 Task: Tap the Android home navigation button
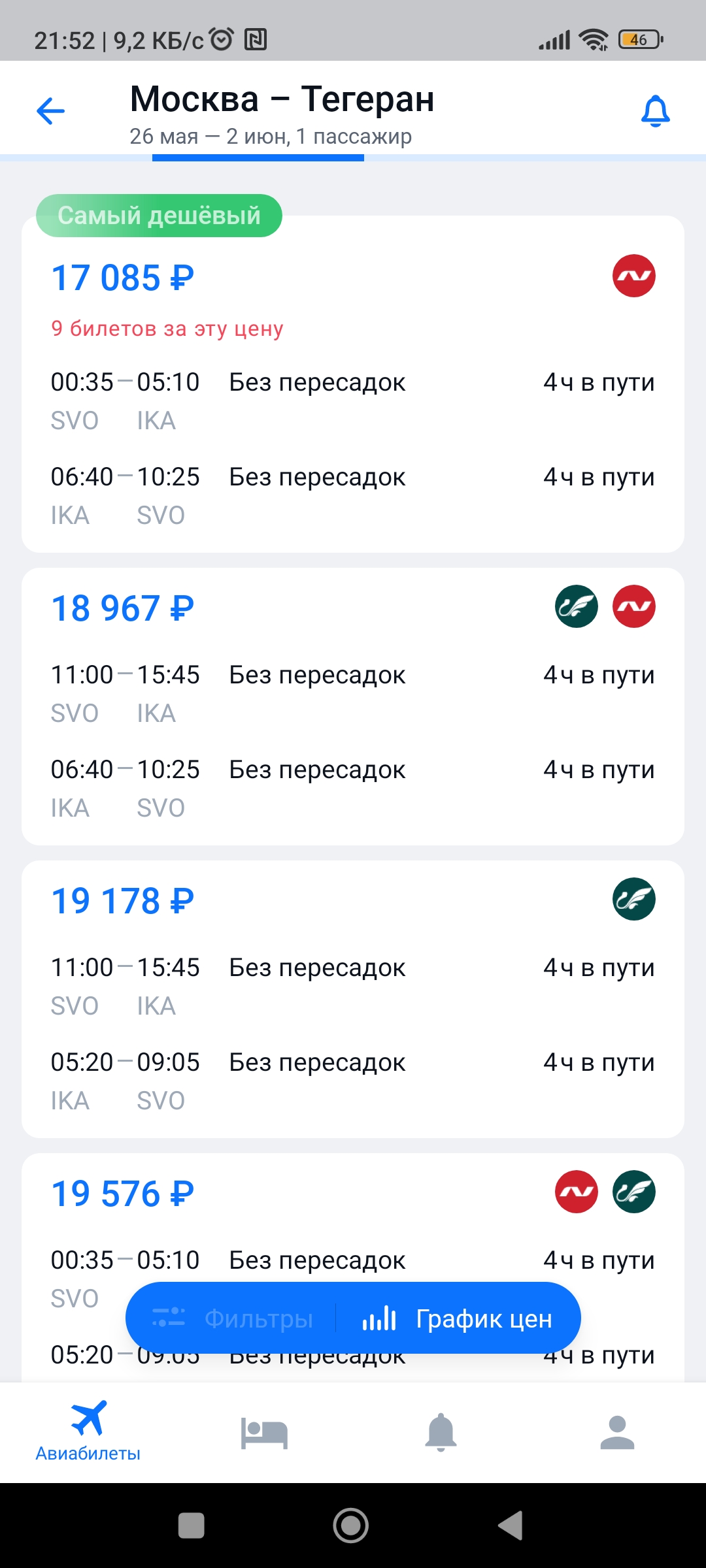pyautogui.click(x=351, y=1526)
